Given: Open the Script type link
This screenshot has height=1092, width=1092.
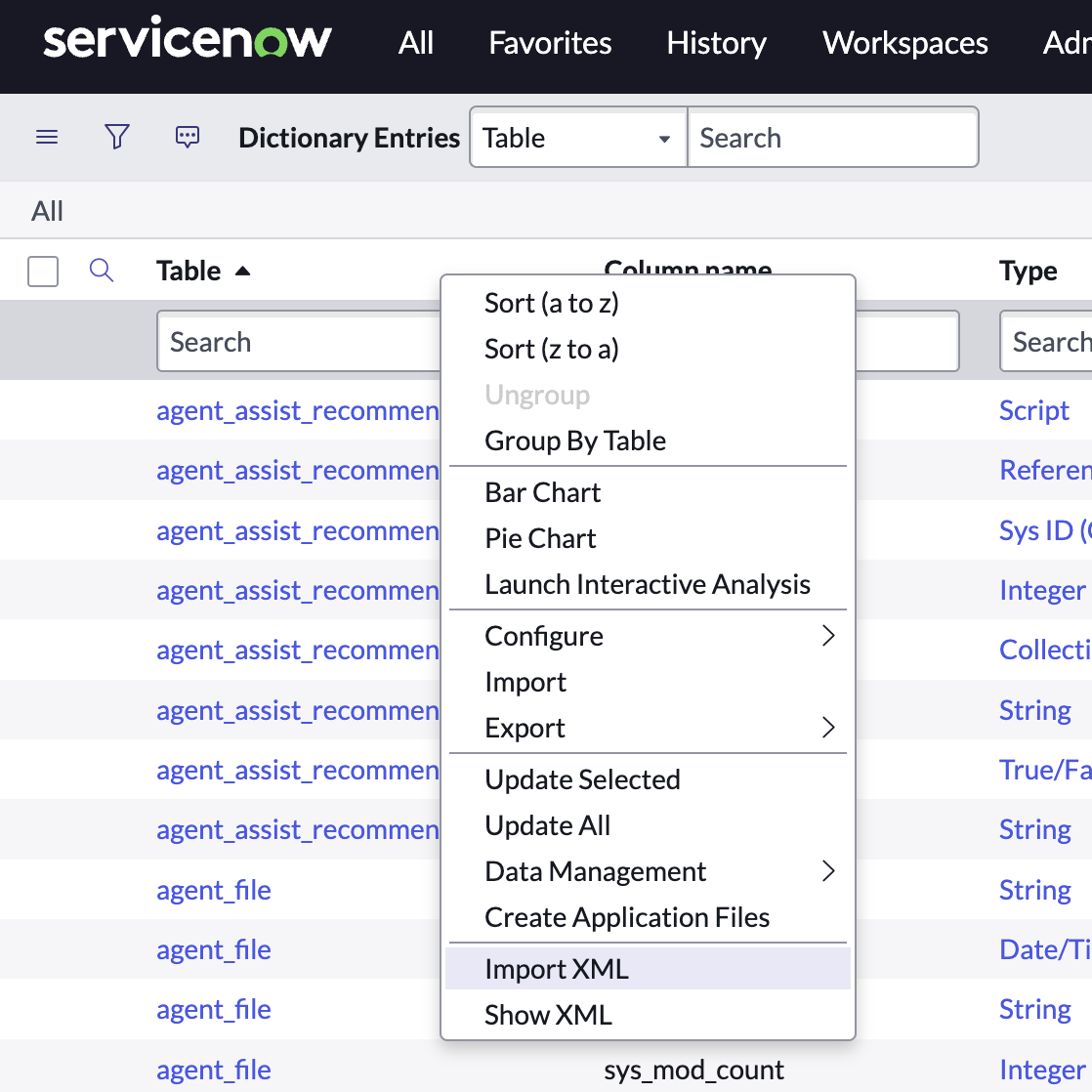Looking at the screenshot, I should pyautogui.click(x=1033, y=410).
